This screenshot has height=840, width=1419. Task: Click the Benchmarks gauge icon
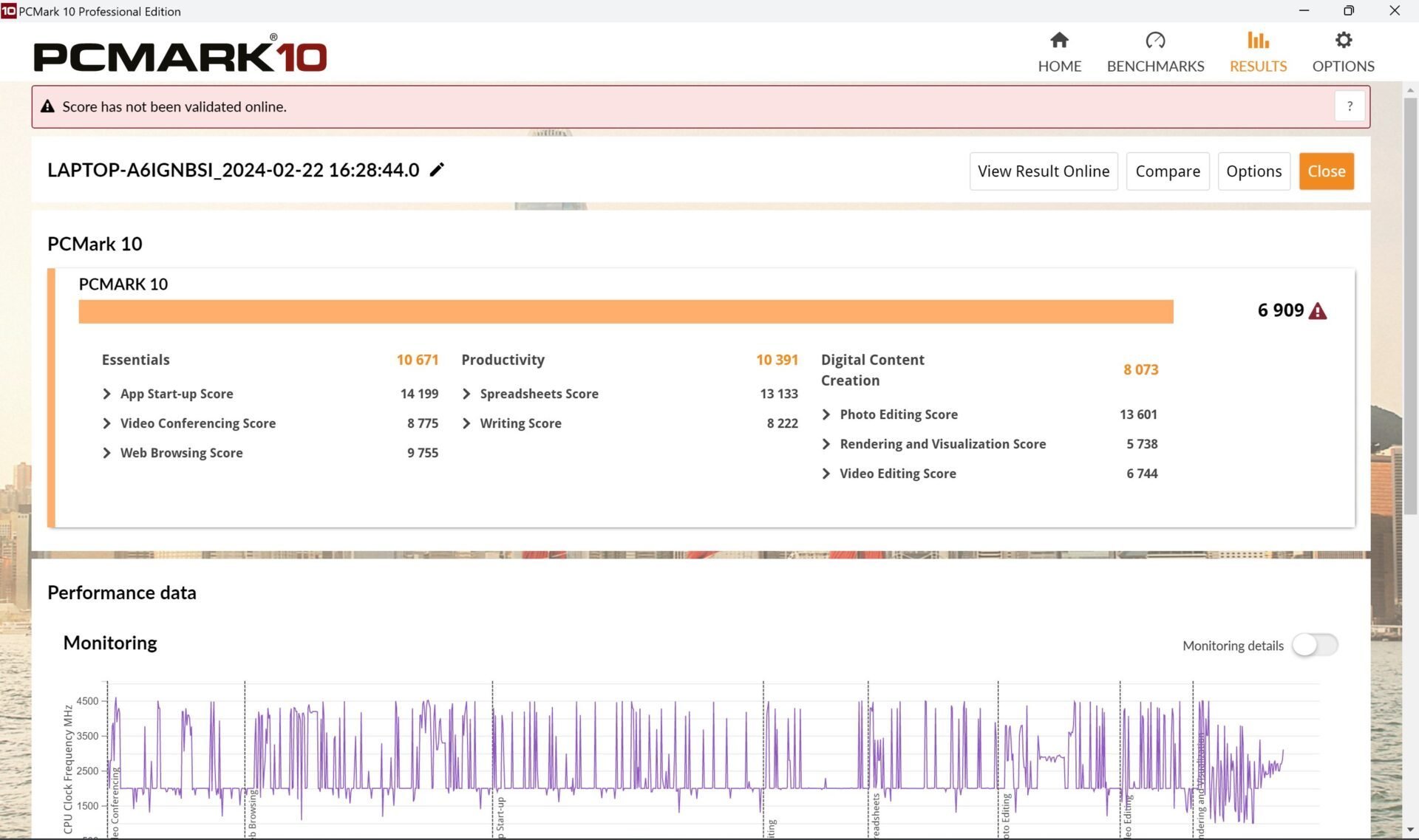click(1155, 40)
